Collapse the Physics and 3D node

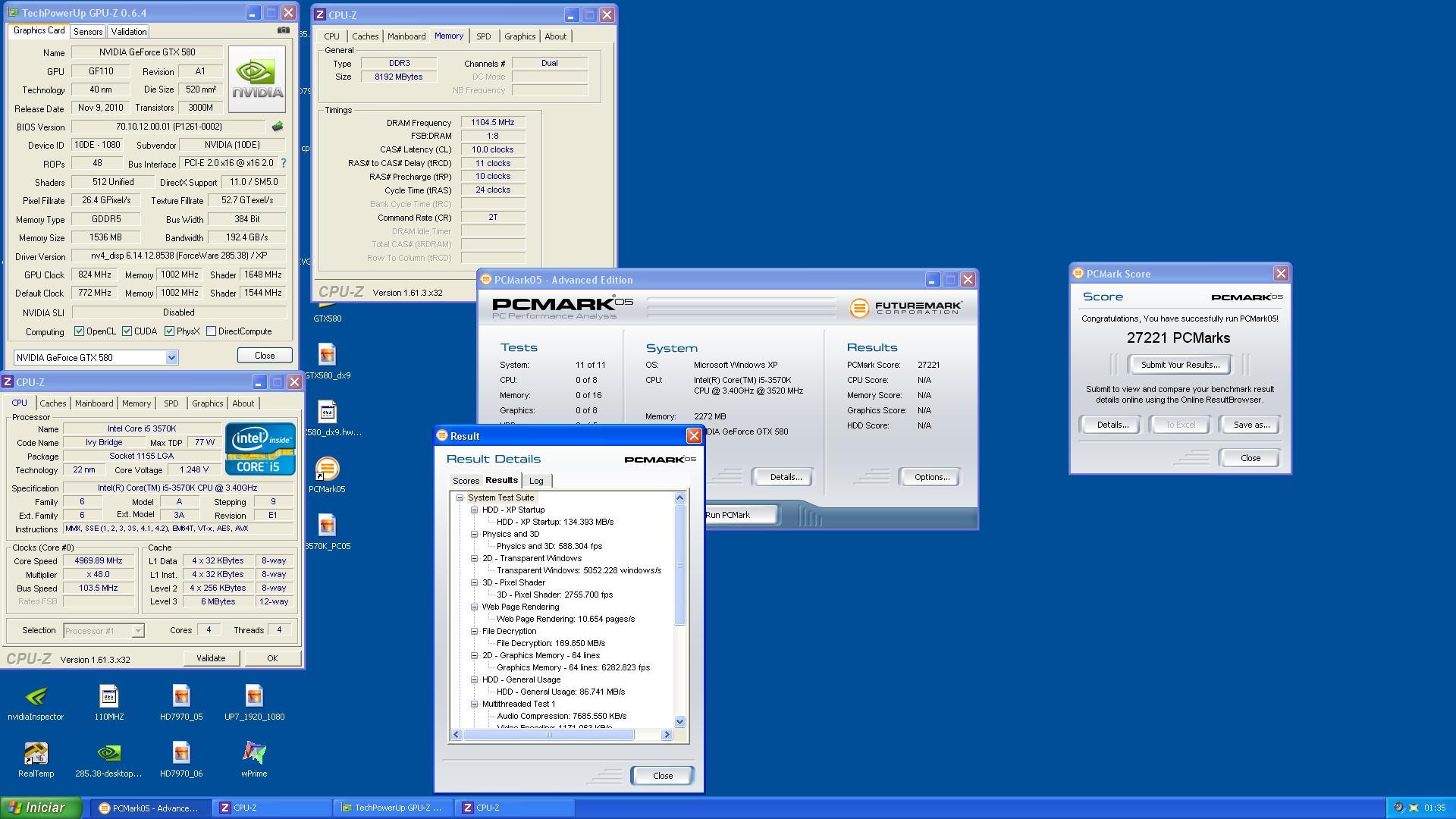[474, 535]
